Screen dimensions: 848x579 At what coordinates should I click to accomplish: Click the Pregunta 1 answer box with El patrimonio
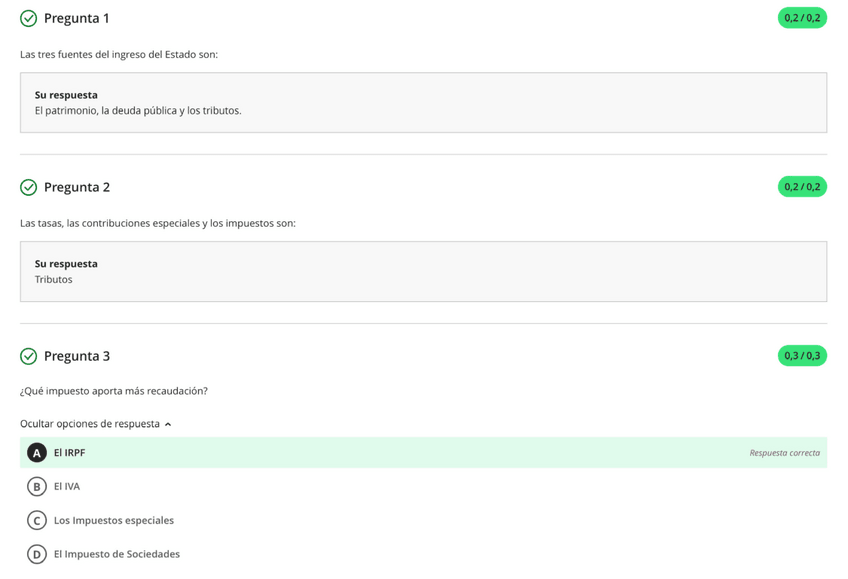pyautogui.click(x=423, y=103)
